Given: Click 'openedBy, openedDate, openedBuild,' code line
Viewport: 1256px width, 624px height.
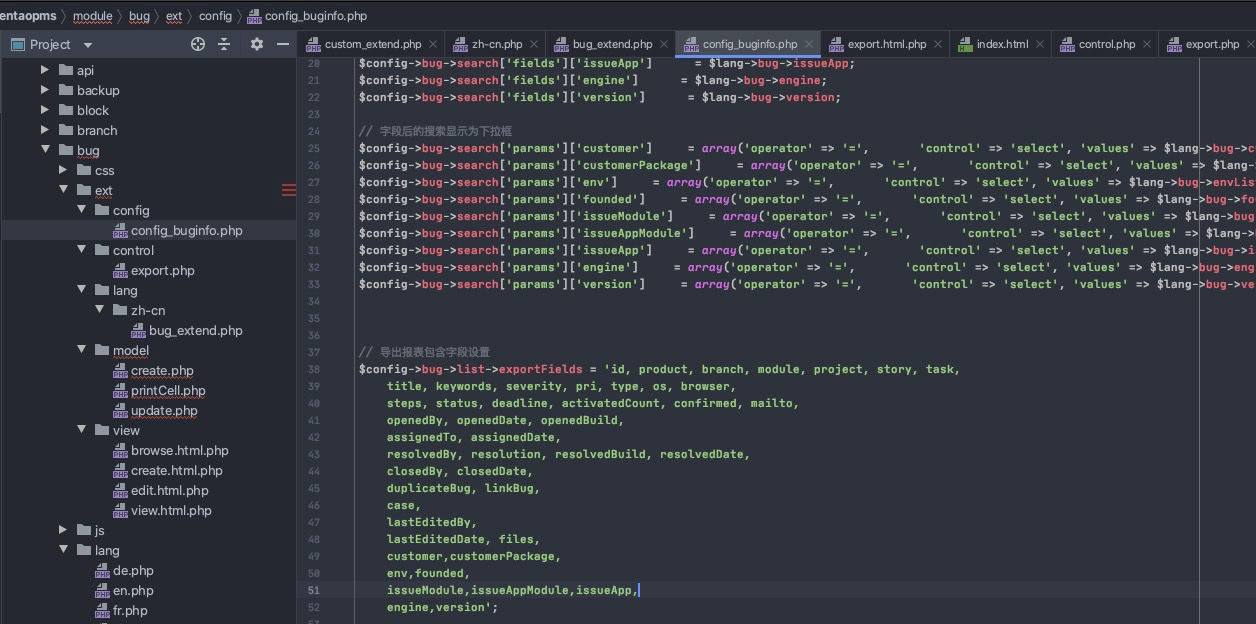Looking at the screenshot, I should [x=505, y=420].
